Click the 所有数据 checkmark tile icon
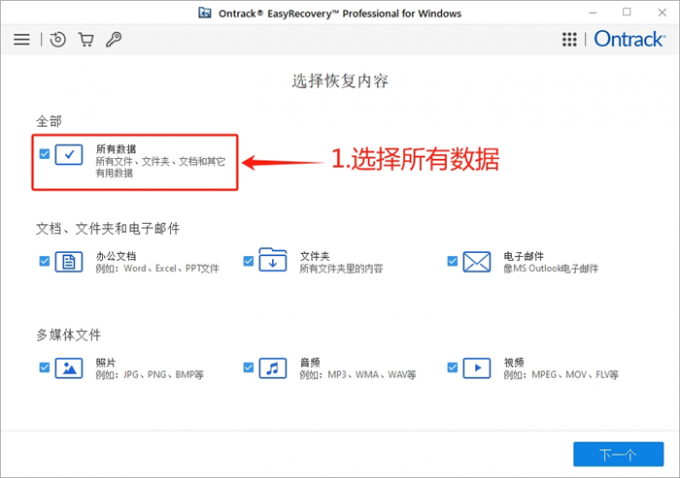The width and height of the screenshot is (680, 478). tap(69, 154)
